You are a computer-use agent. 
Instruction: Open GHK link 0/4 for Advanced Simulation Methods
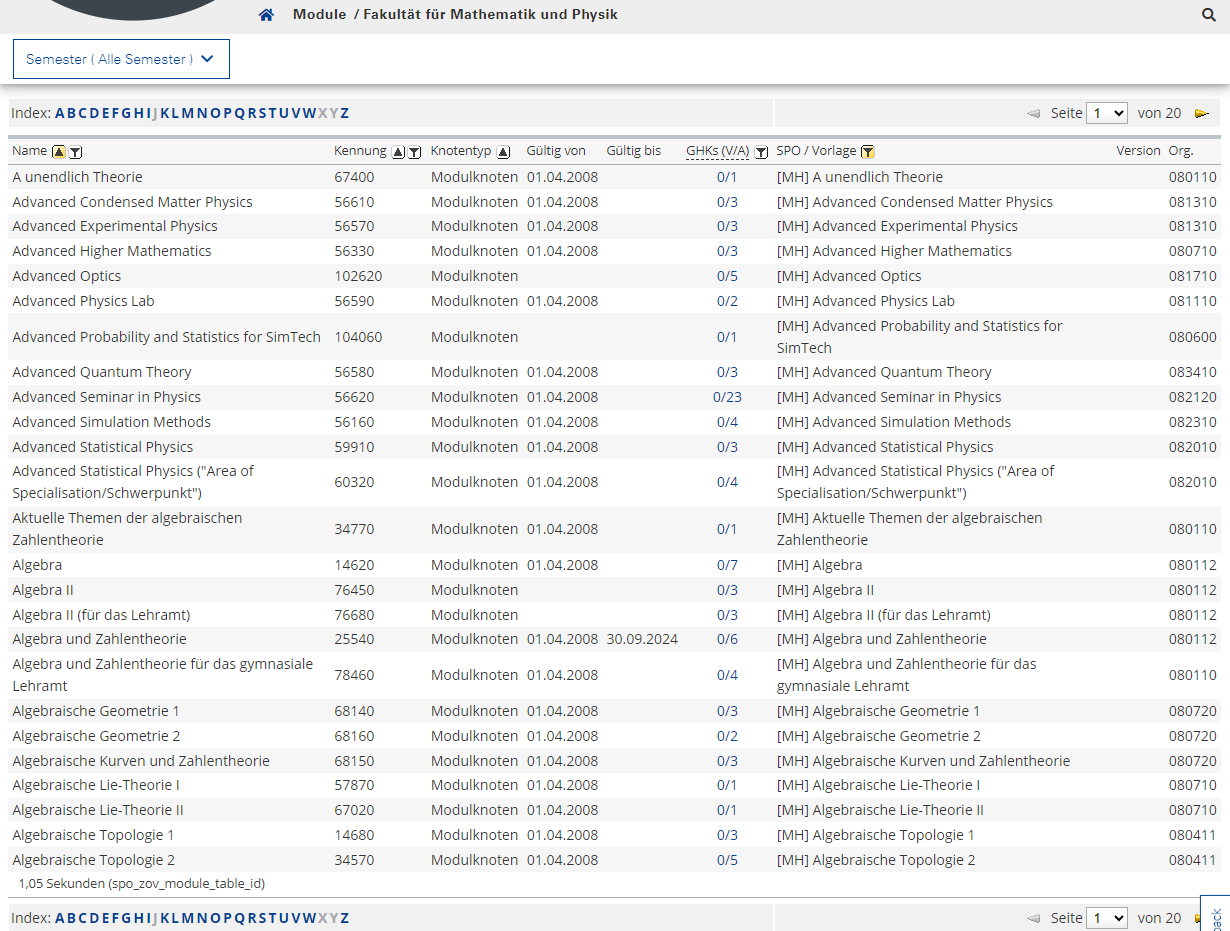(x=727, y=422)
